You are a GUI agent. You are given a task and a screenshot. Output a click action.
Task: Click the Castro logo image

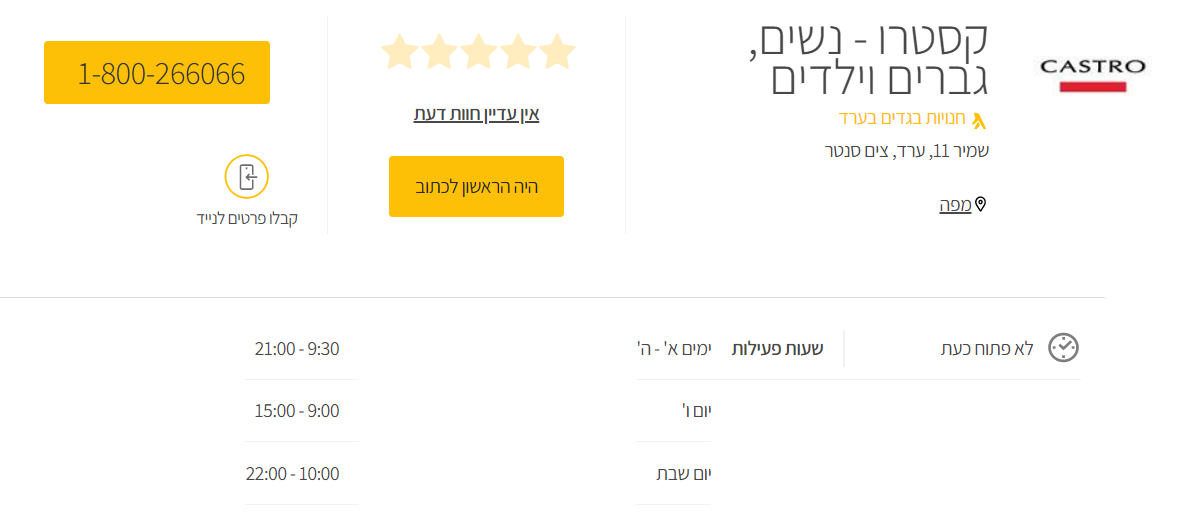click(1093, 73)
